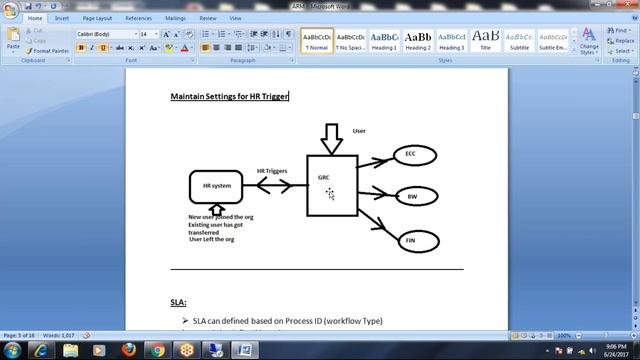
Task: Open the Change Case dropdown
Action: click(x=154, y=48)
